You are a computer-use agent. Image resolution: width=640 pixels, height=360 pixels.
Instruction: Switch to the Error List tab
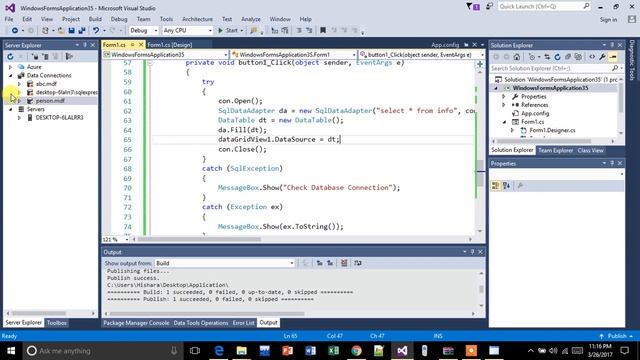[x=243, y=322]
